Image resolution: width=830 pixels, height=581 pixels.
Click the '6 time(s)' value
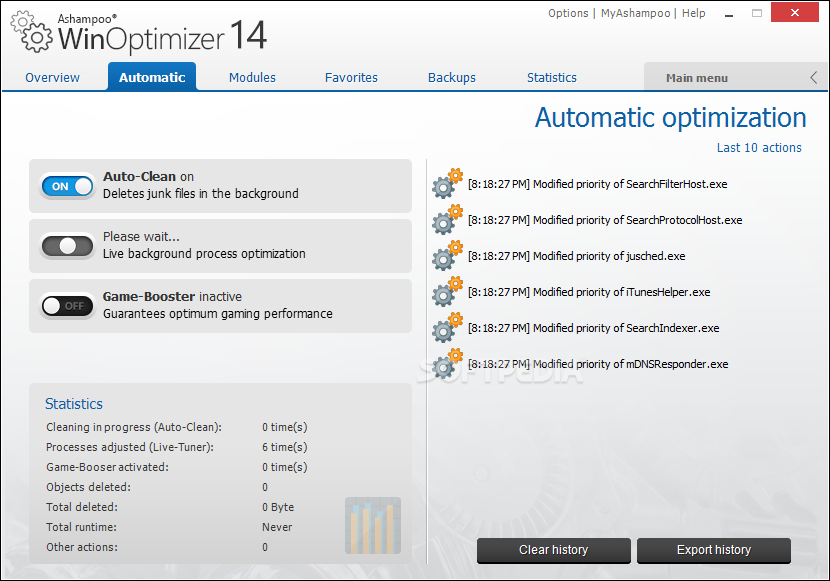pyautogui.click(x=285, y=447)
